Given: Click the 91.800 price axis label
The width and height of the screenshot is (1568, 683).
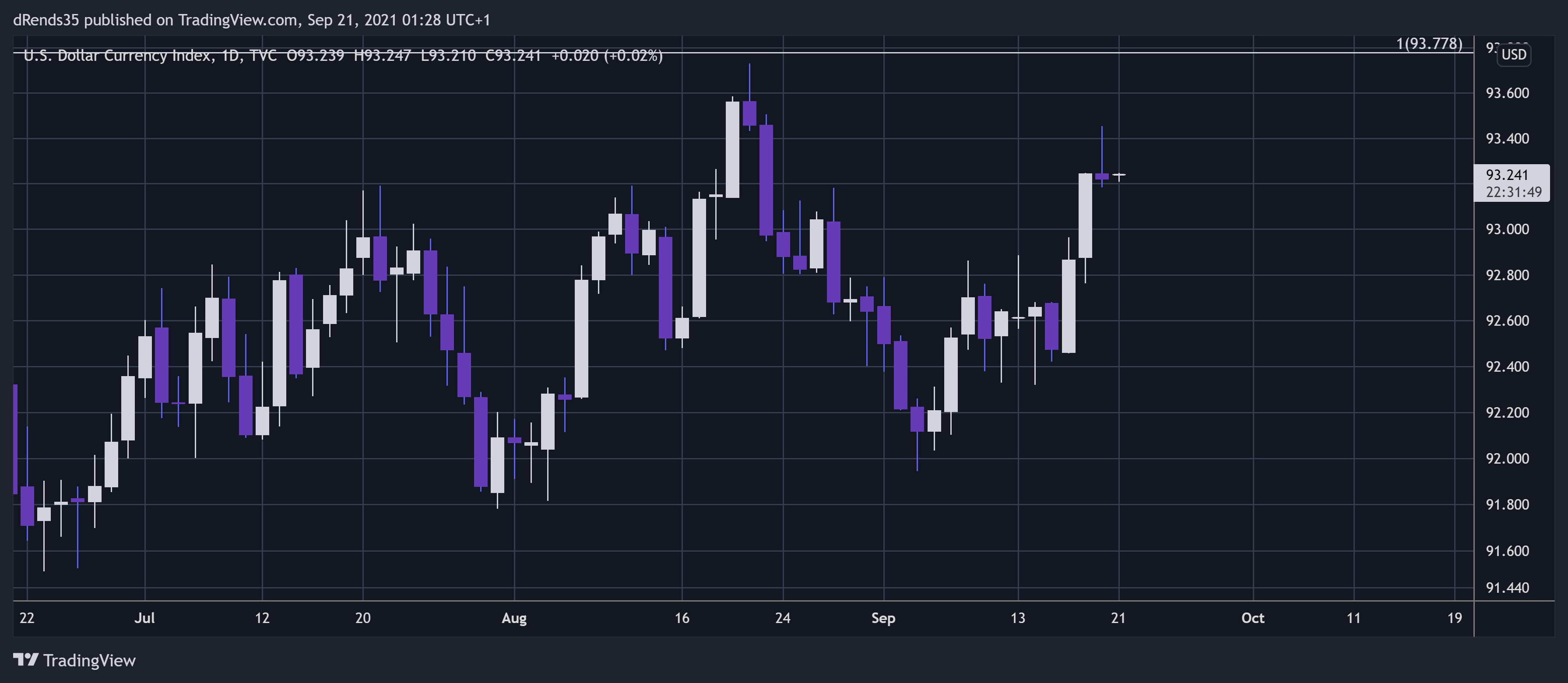Looking at the screenshot, I should tap(1507, 505).
